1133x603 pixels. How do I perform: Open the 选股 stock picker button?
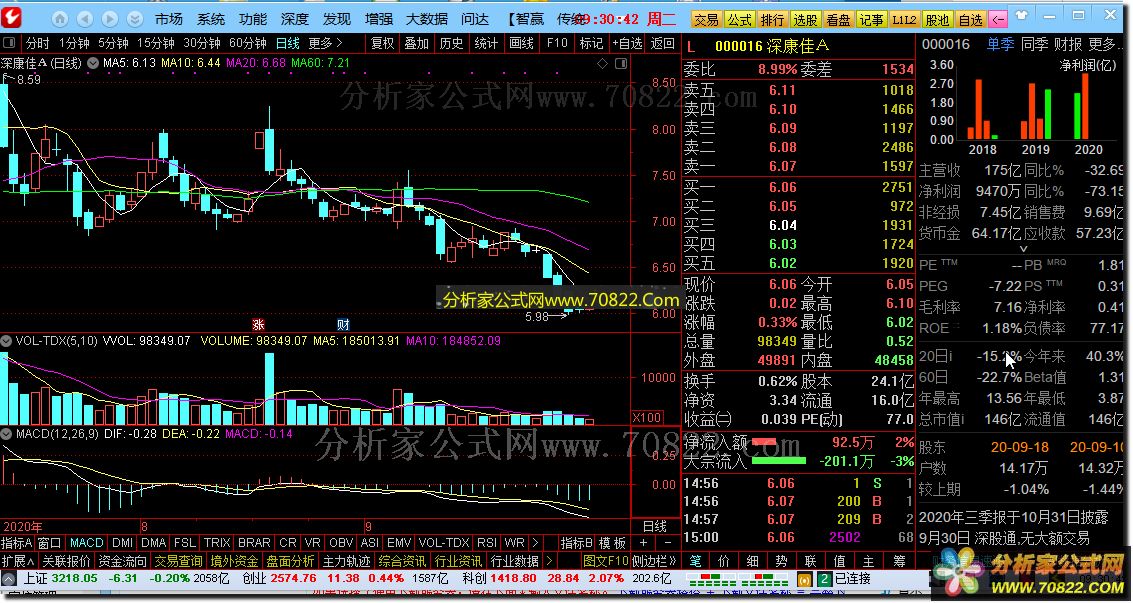click(805, 20)
